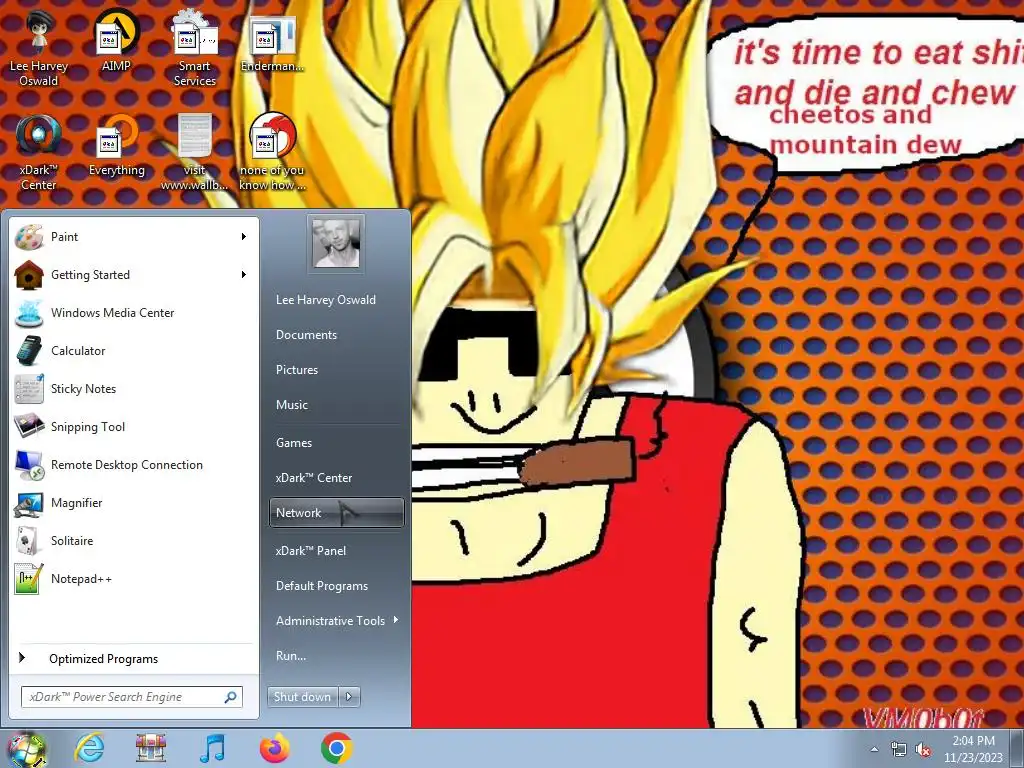Select Notepad++ program name
Screen dimensions: 1024x768
(x=81, y=579)
